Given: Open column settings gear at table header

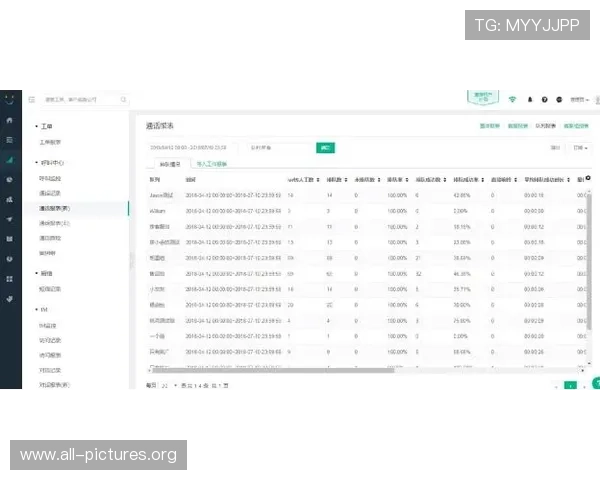Looking at the screenshot, I should (x=588, y=178).
